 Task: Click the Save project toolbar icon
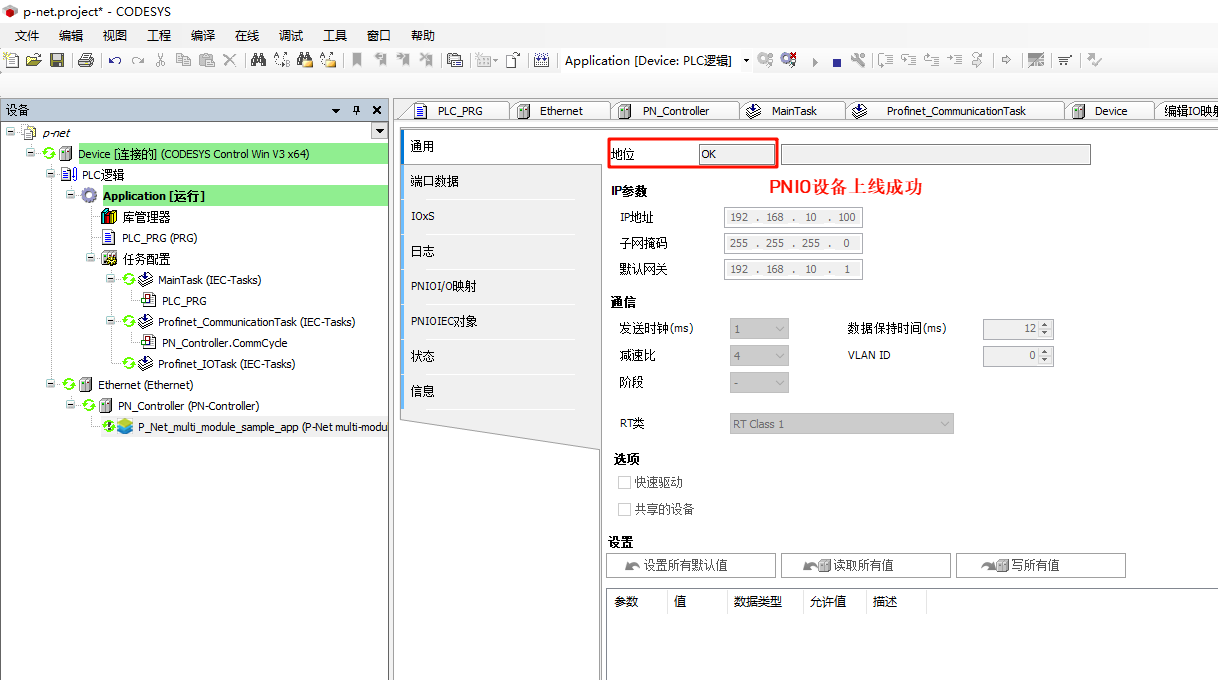click(x=57, y=60)
